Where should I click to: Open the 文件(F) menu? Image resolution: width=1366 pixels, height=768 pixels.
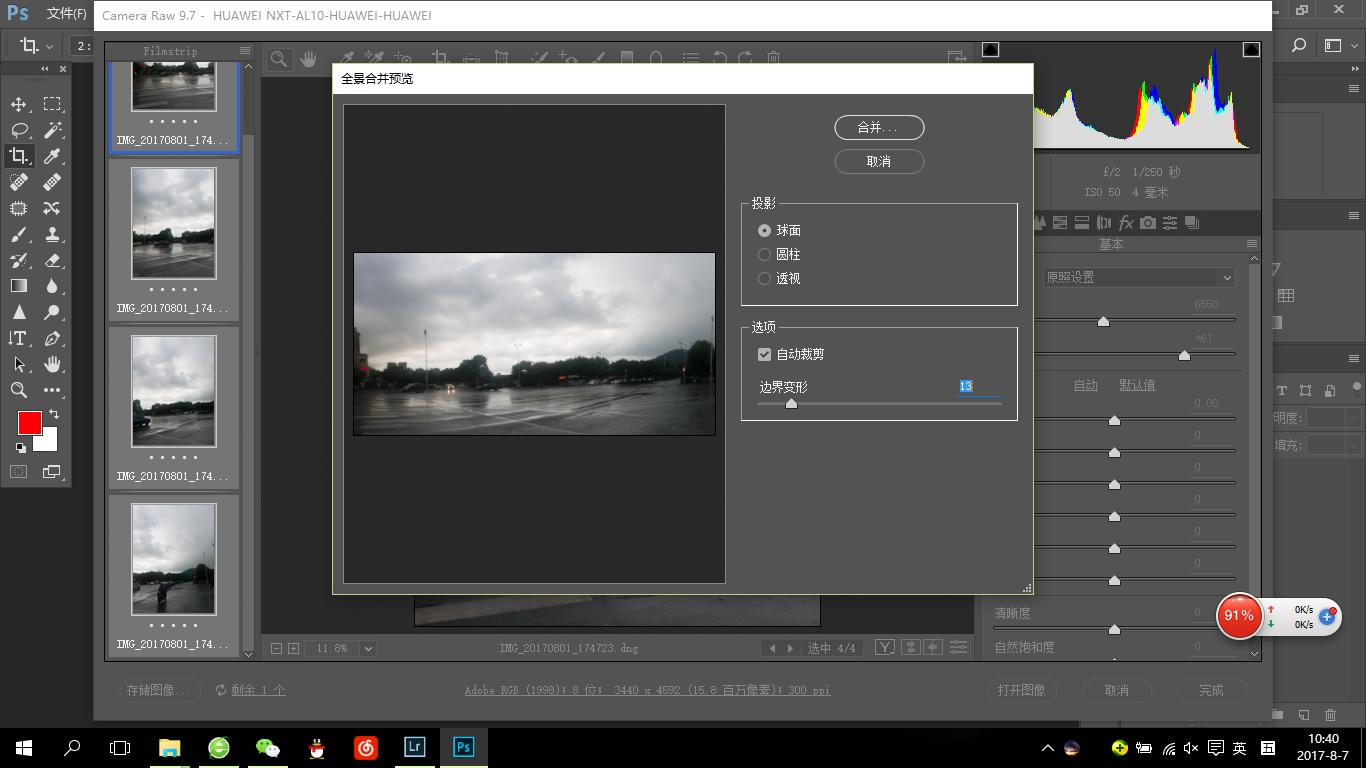pos(67,14)
